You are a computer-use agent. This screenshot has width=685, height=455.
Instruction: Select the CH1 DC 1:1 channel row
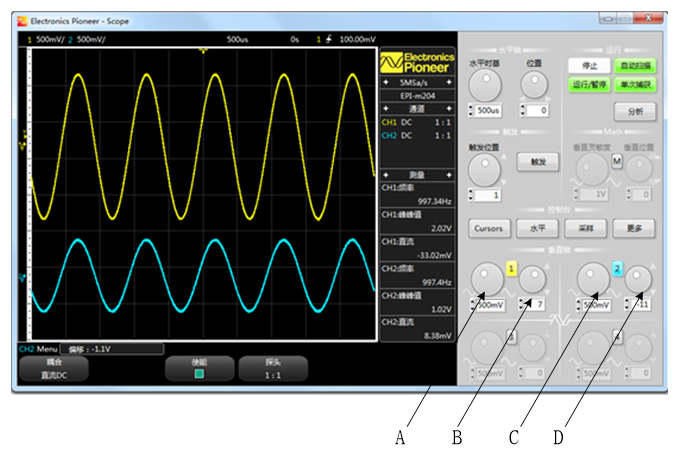click(x=417, y=122)
